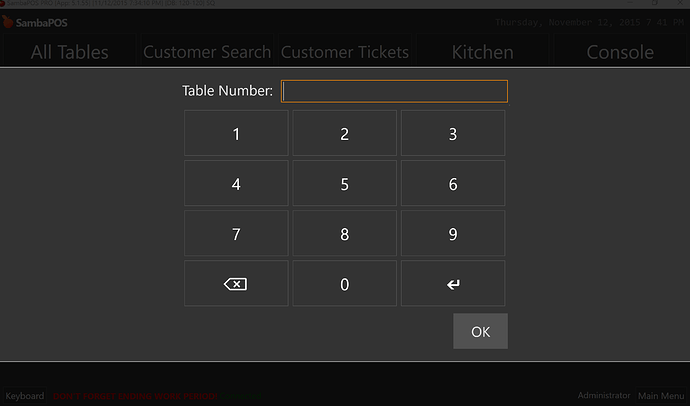
Task: Hit the 6 key on keypad
Action: click(x=452, y=184)
